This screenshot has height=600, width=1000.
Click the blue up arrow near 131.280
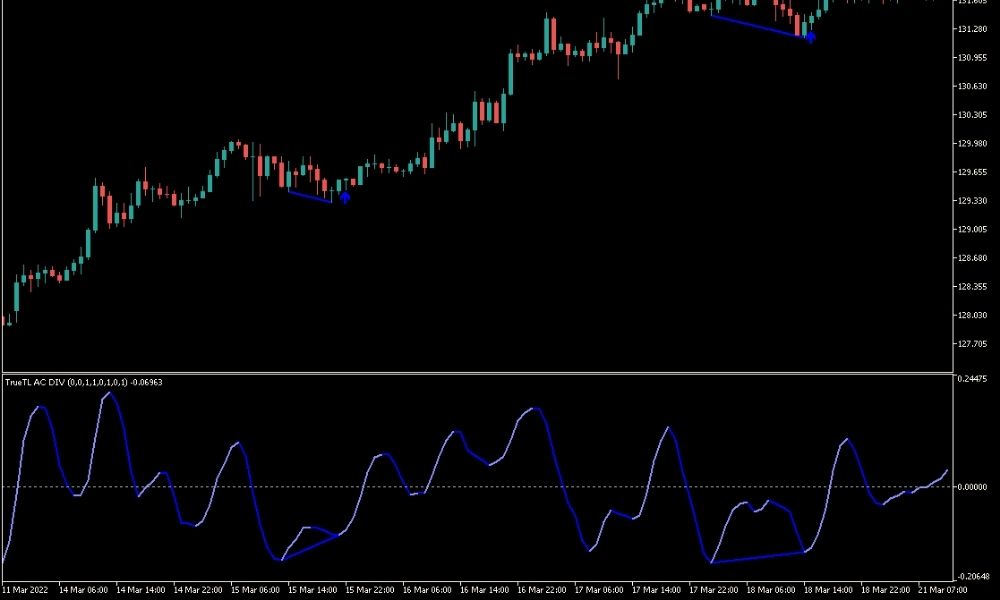point(810,37)
